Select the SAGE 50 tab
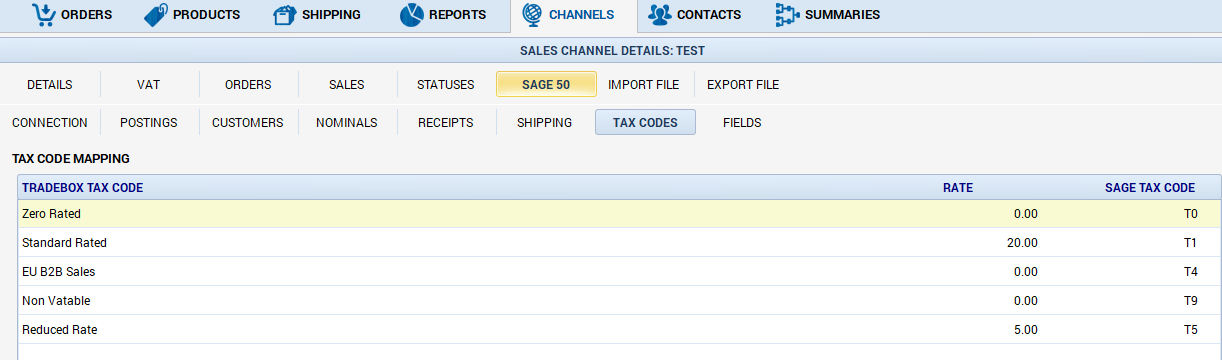The height and width of the screenshot is (360, 1222). click(x=546, y=85)
